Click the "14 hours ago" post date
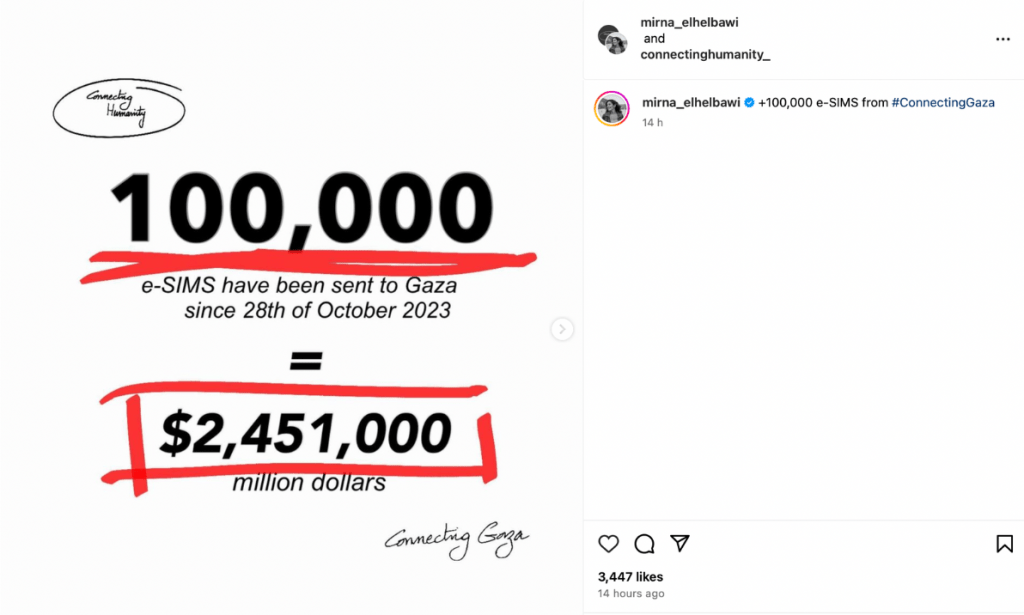The width and height of the screenshot is (1024, 615). (x=631, y=594)
